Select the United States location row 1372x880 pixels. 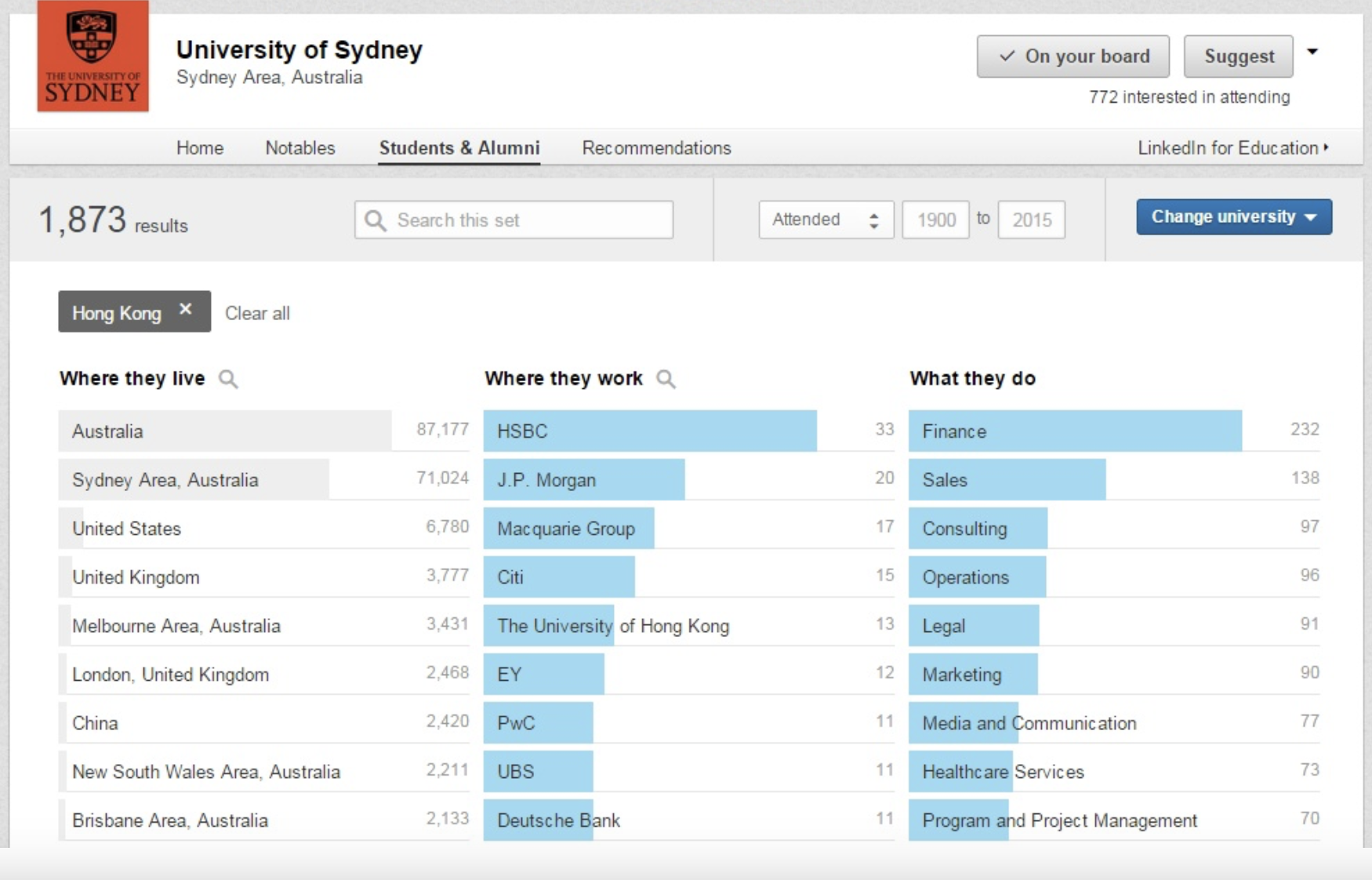(263, 529)
